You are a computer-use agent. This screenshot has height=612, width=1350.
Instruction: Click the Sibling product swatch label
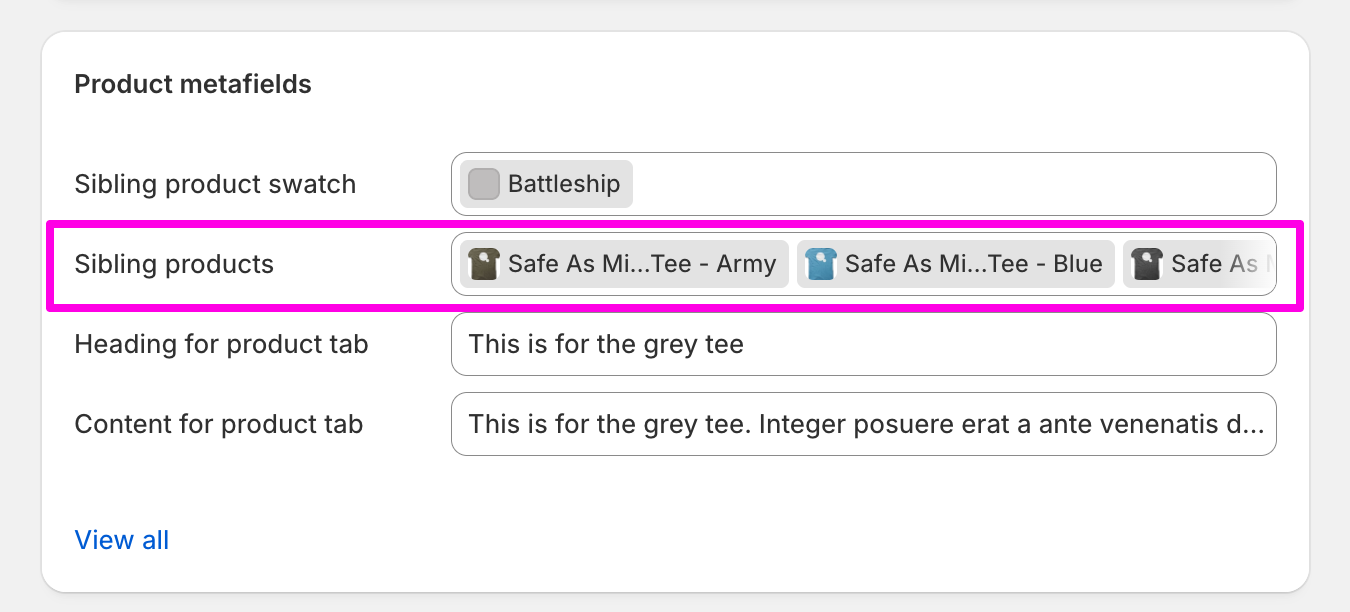click(215, 185)
